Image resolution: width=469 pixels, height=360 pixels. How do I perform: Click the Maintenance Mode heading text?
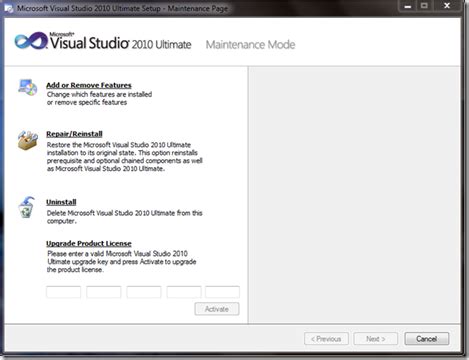tap(250, 45)
